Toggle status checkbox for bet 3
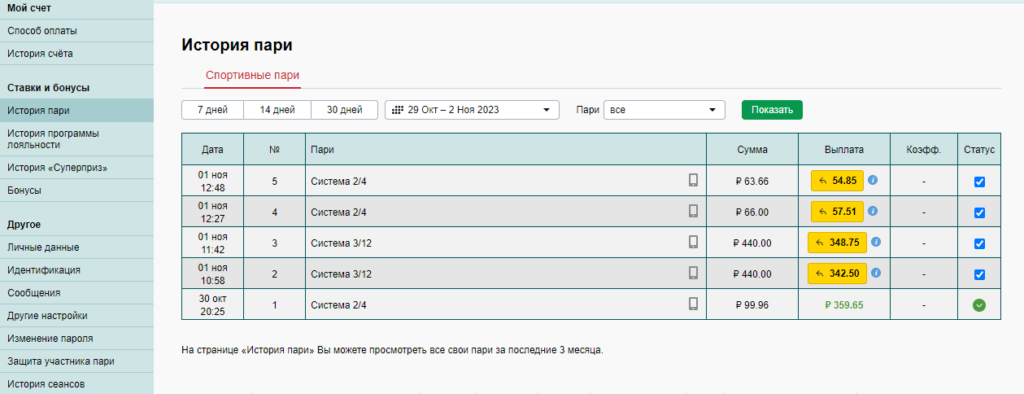 tap(979, 243)
